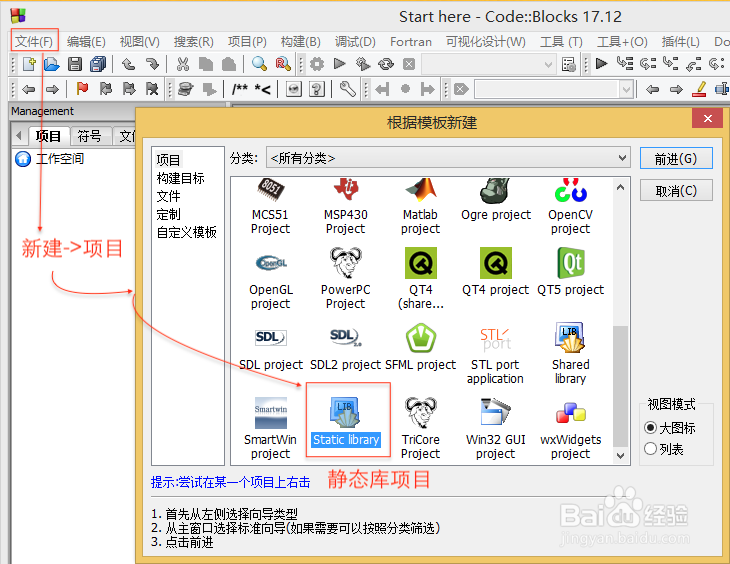Click the Run play icon

[339, 63]
